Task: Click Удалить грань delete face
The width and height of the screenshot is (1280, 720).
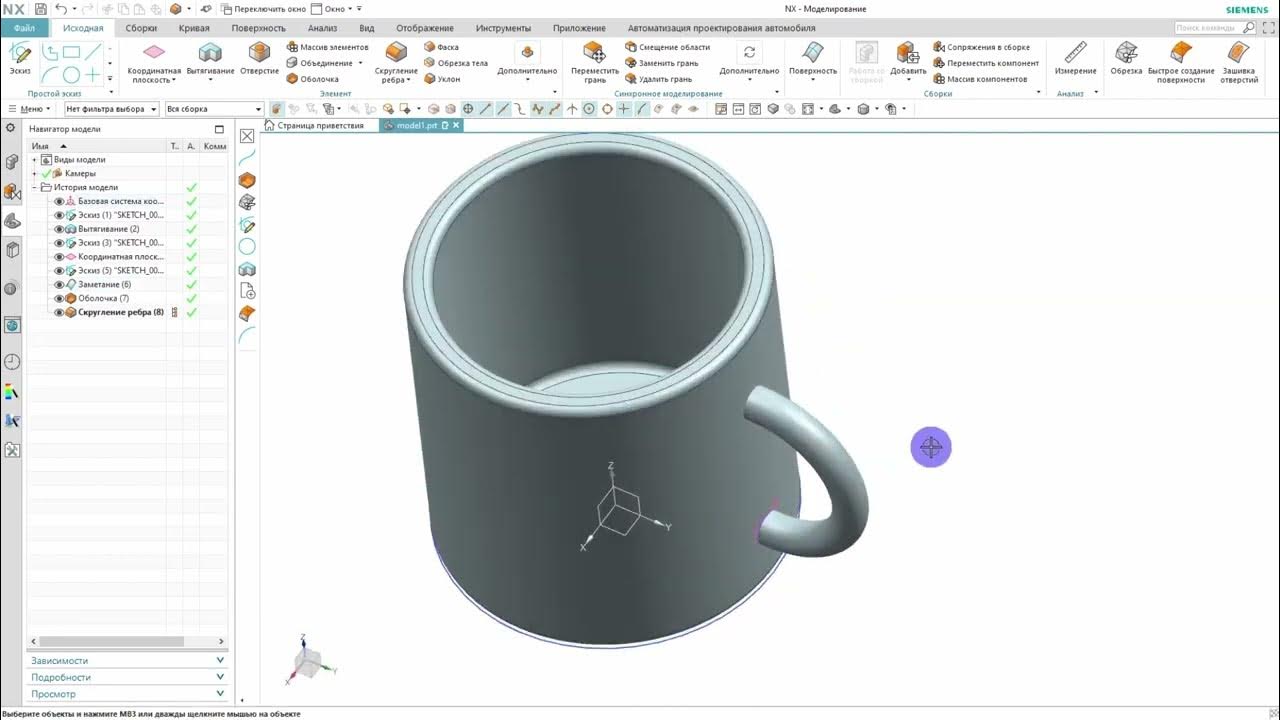Action: [659, 79]
